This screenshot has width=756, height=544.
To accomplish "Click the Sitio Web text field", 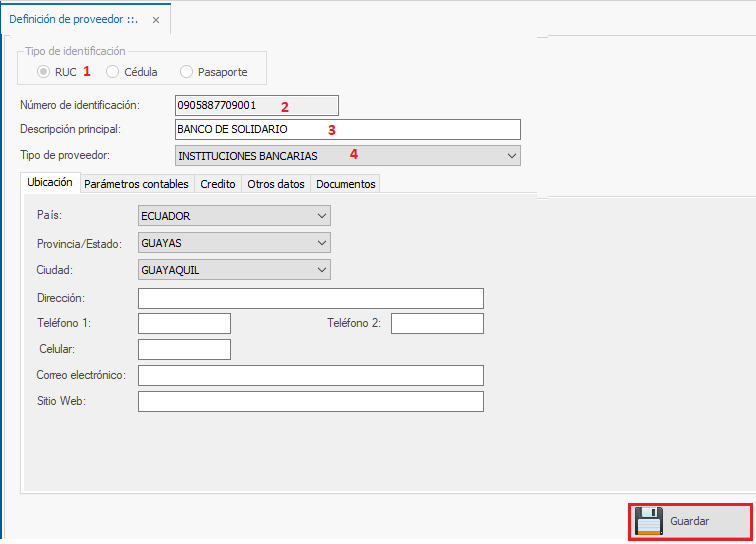I will click(310, 401).
